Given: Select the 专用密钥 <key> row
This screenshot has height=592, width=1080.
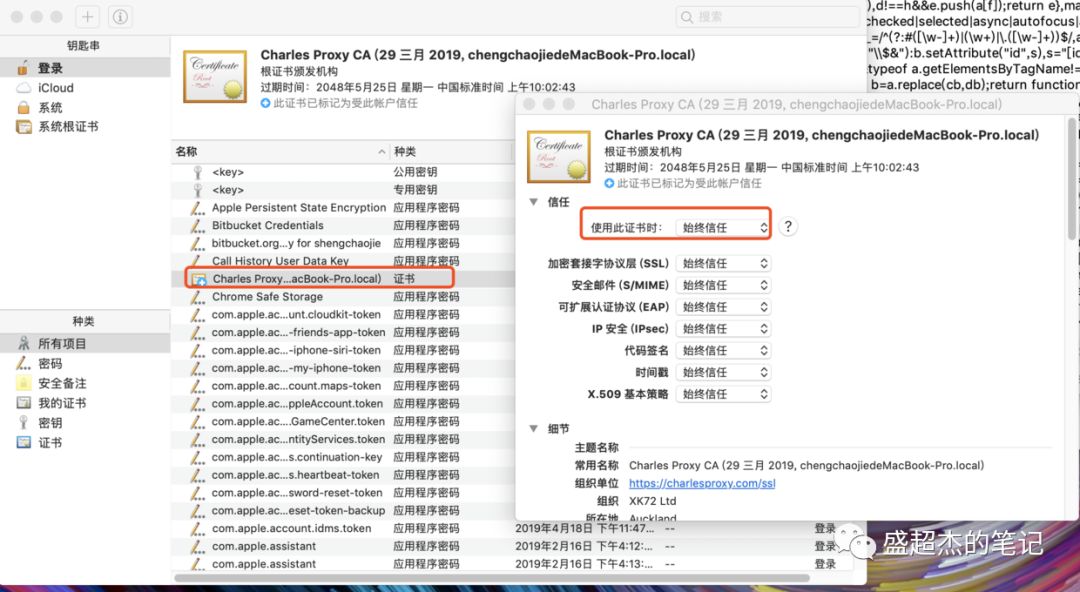Looking at the screenshot, I should (343, 190).
